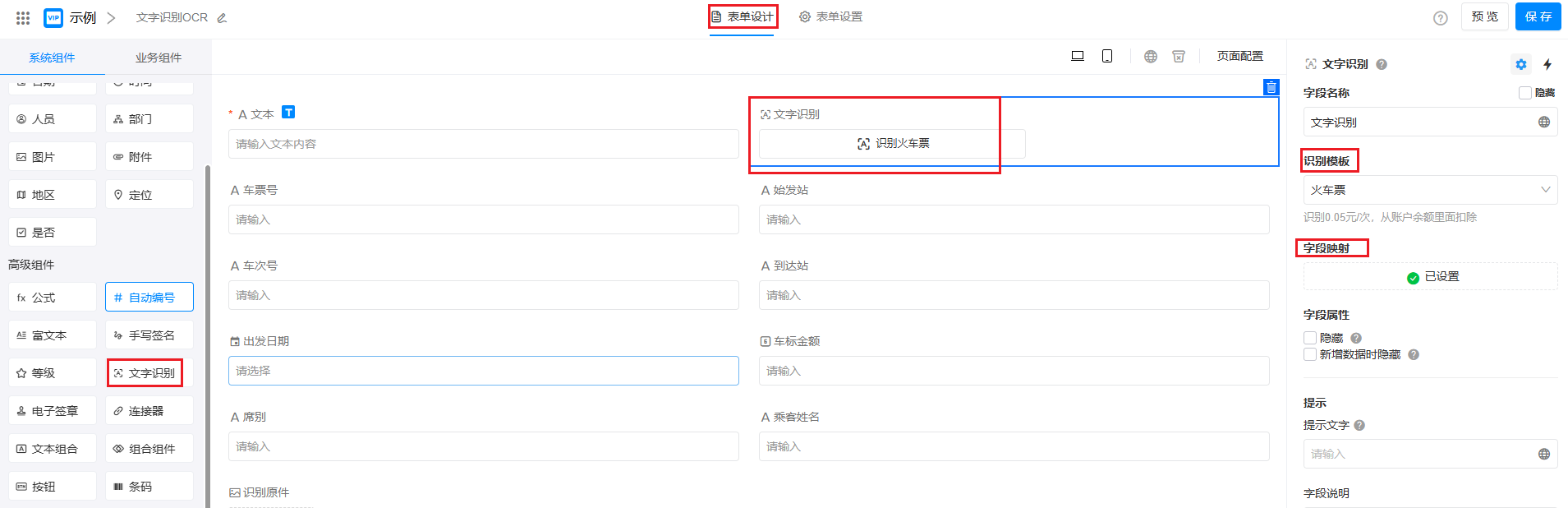Viewport: 1568px width, 508px height.
Task: Switch to desktop preview icon
Action: click(1078, 56)
